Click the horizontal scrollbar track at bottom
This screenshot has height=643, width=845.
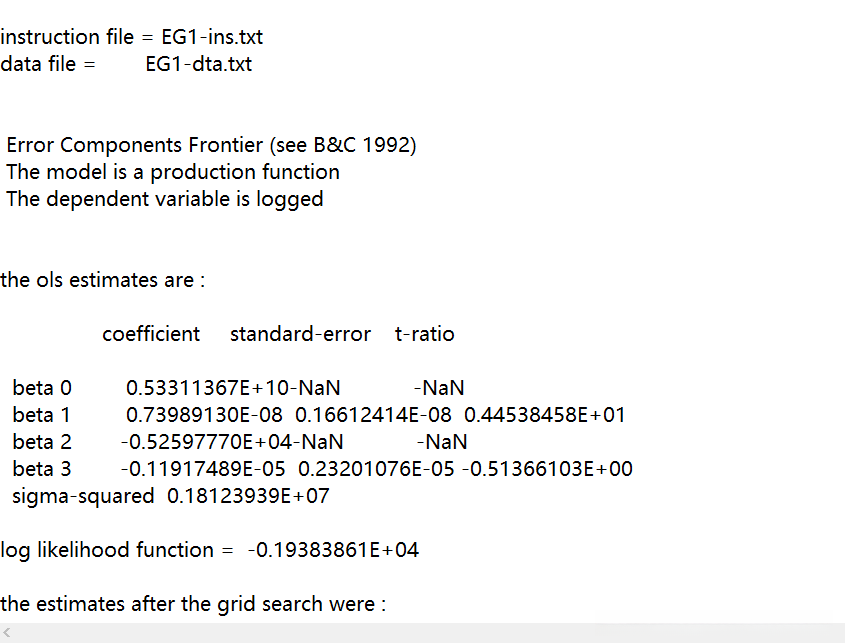tap(422, 633)
